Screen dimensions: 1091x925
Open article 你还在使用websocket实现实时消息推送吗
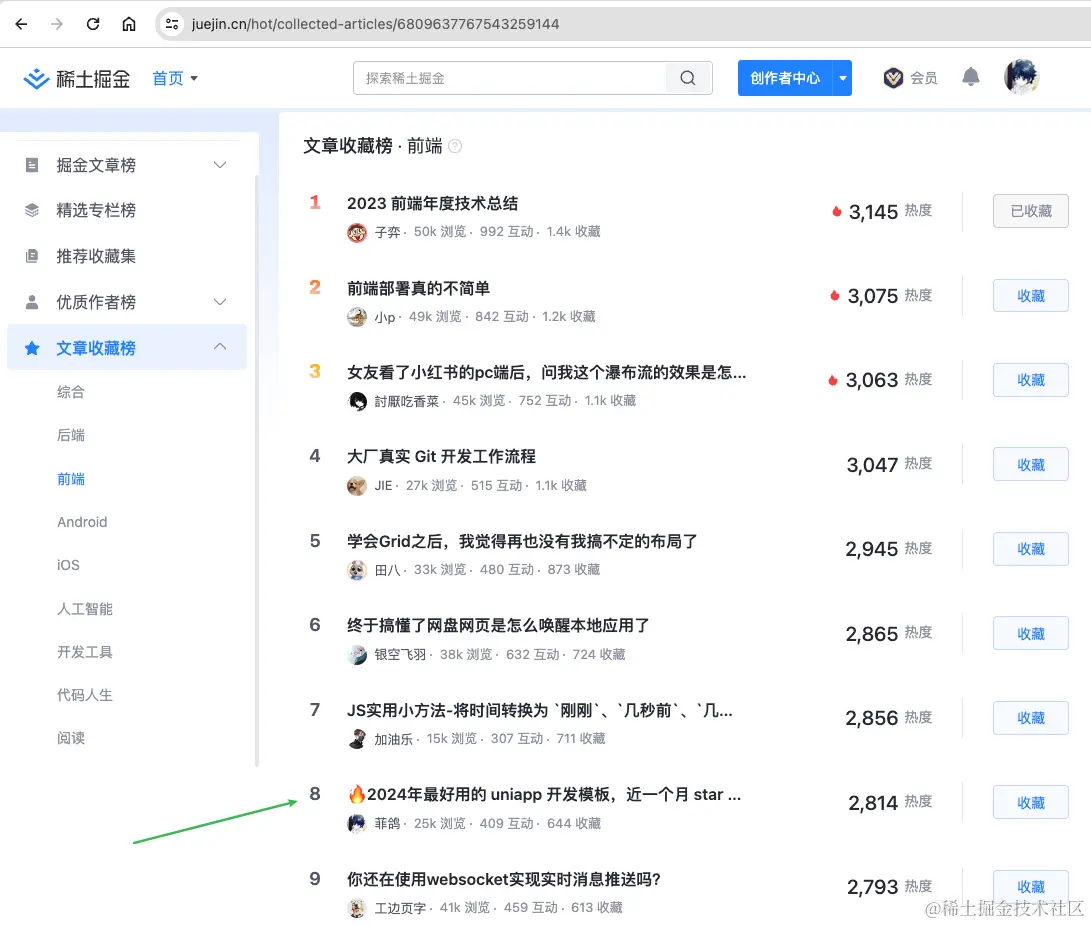click(504, 880)
